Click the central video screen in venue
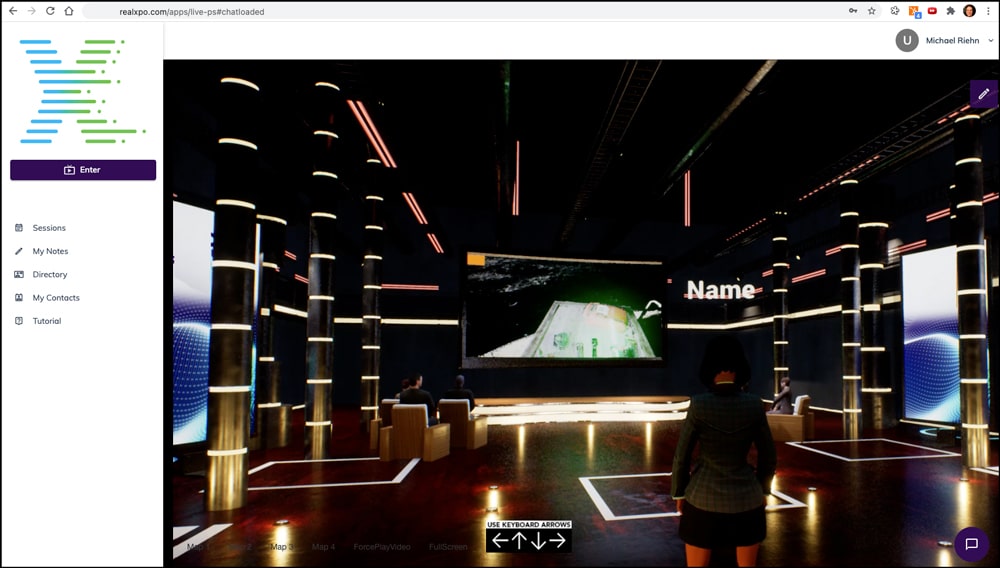This screenshot has height=568, width=1000. (562, 309)
